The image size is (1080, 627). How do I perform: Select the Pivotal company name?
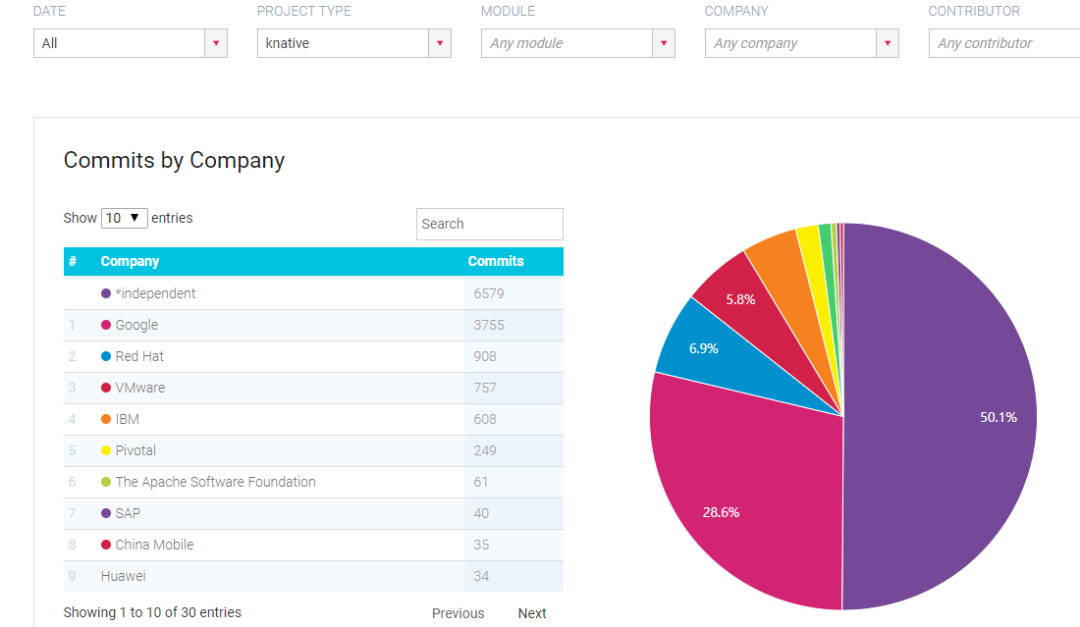[135, 451]
